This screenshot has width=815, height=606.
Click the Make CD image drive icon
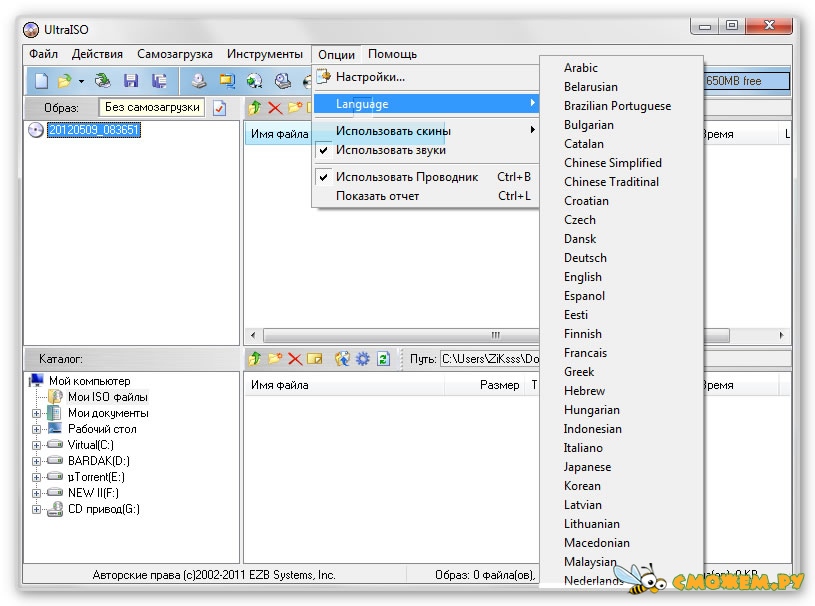[x=199, y=81]
